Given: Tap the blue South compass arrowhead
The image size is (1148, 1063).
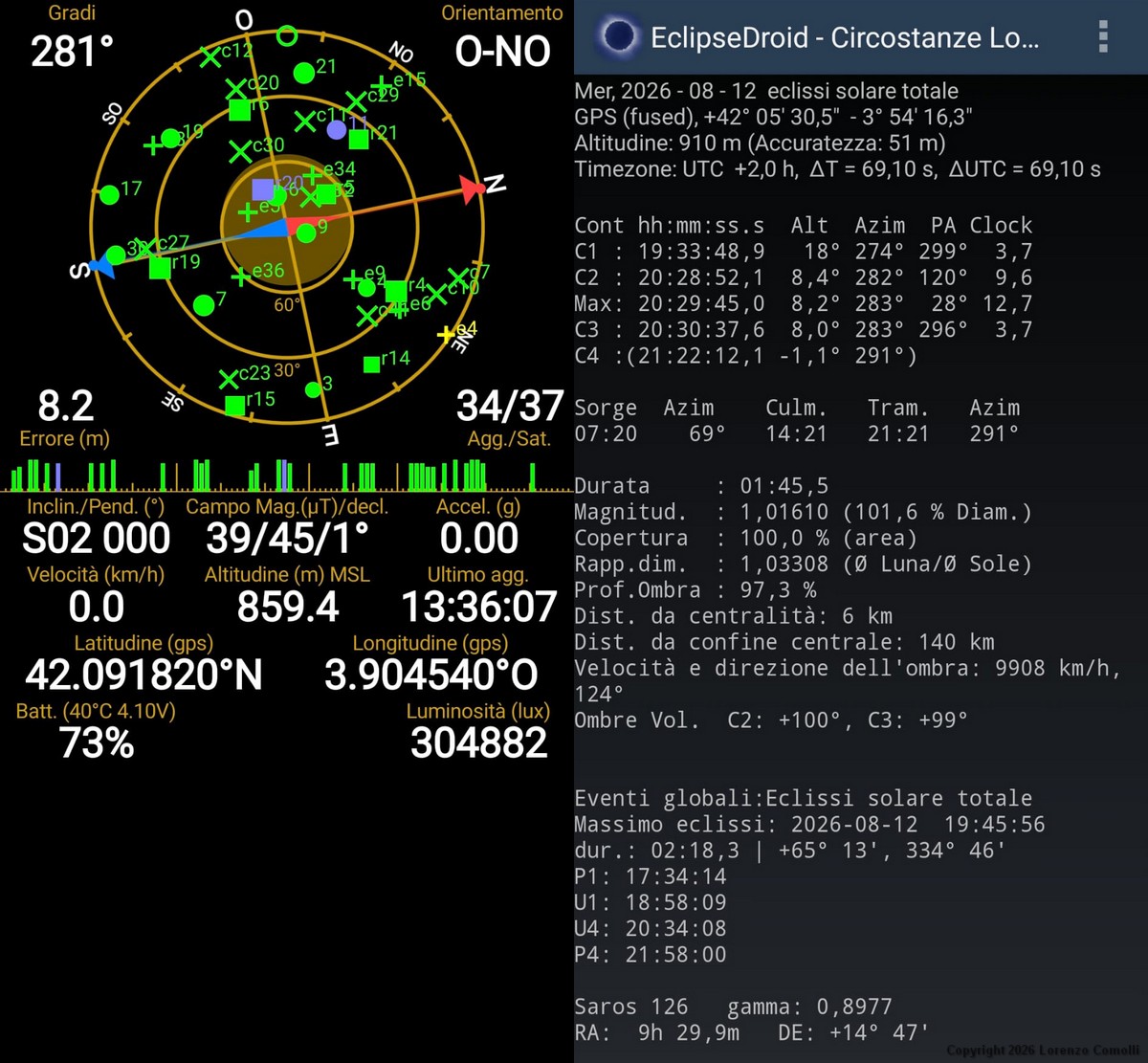Looking at the screenshot, I should click(x=101, y=265).
